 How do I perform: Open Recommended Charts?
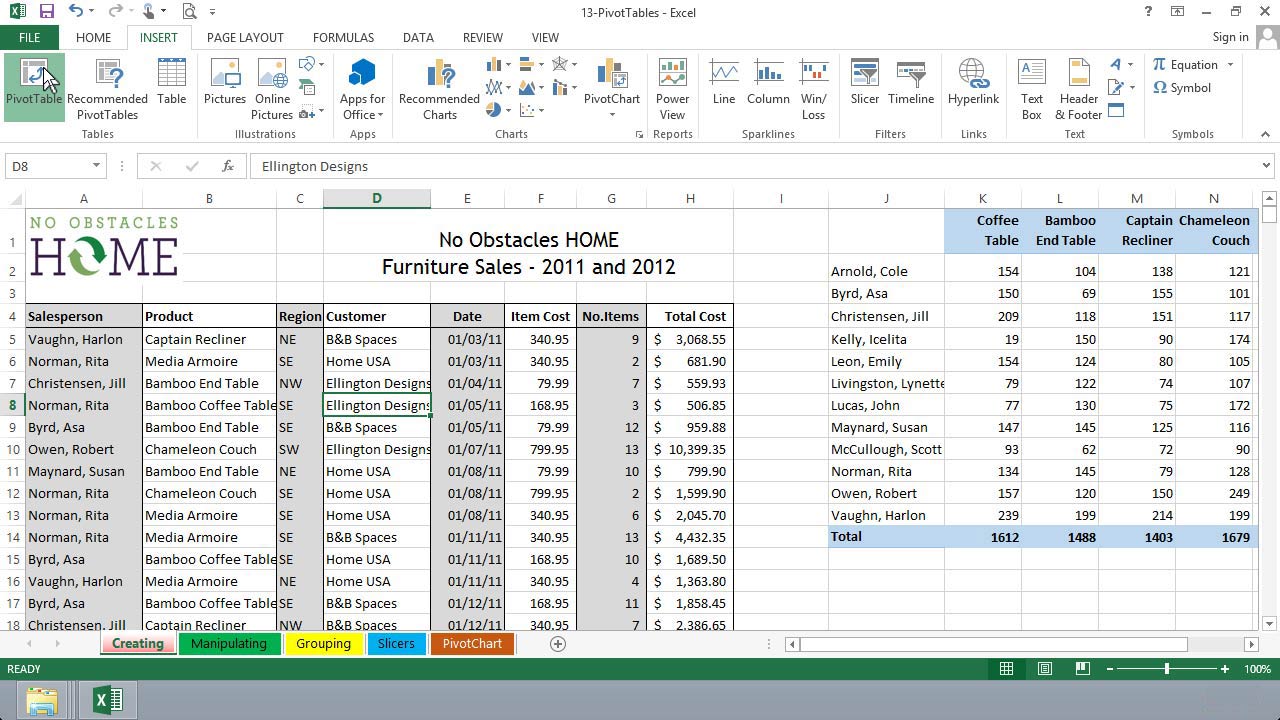click(439, 87)
